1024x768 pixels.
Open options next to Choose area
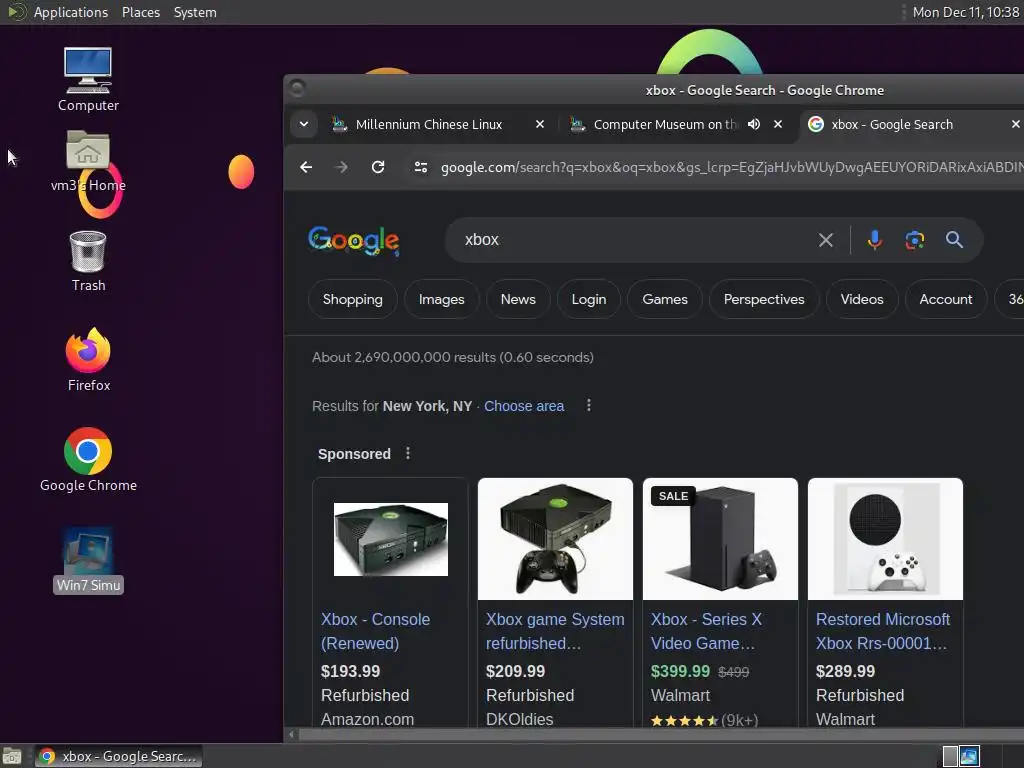point(588,406)
